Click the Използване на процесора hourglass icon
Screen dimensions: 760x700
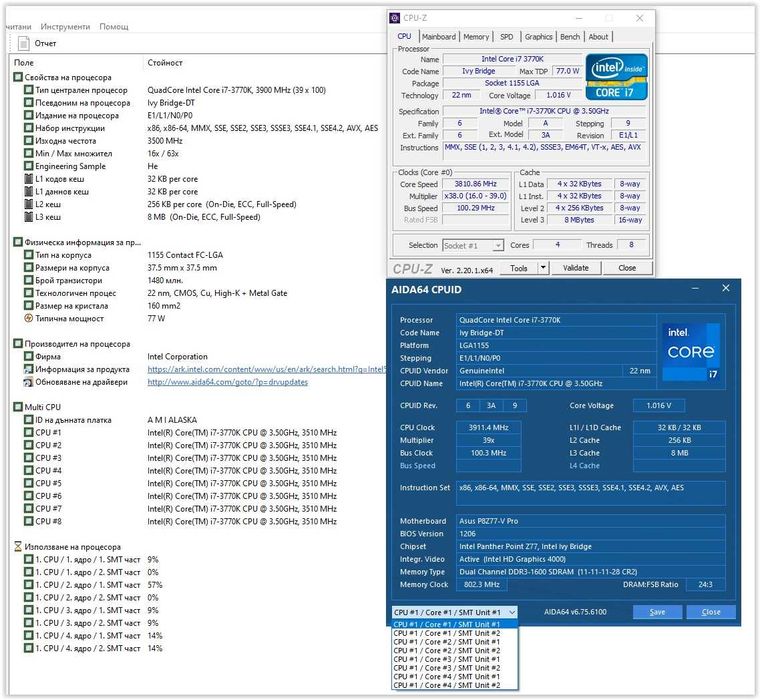(18, 546)
